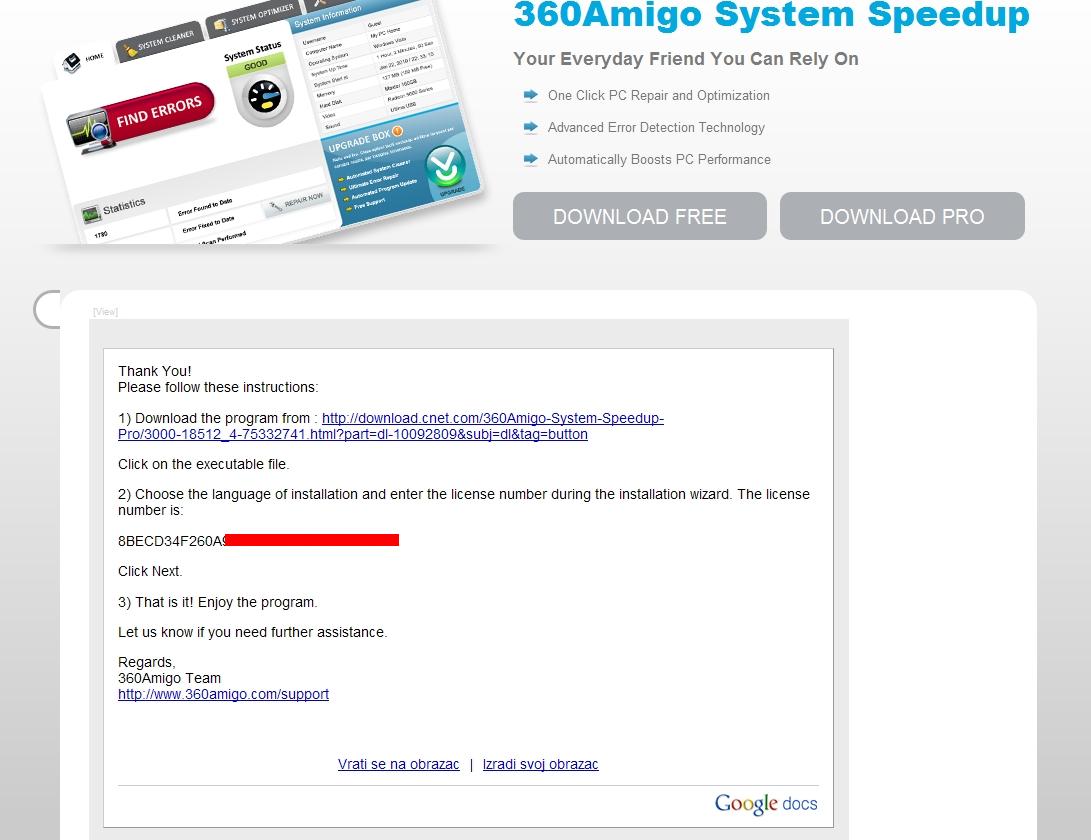Click the small [View] label
Viewport: 1091px width, 840px height.
(105, 312)
